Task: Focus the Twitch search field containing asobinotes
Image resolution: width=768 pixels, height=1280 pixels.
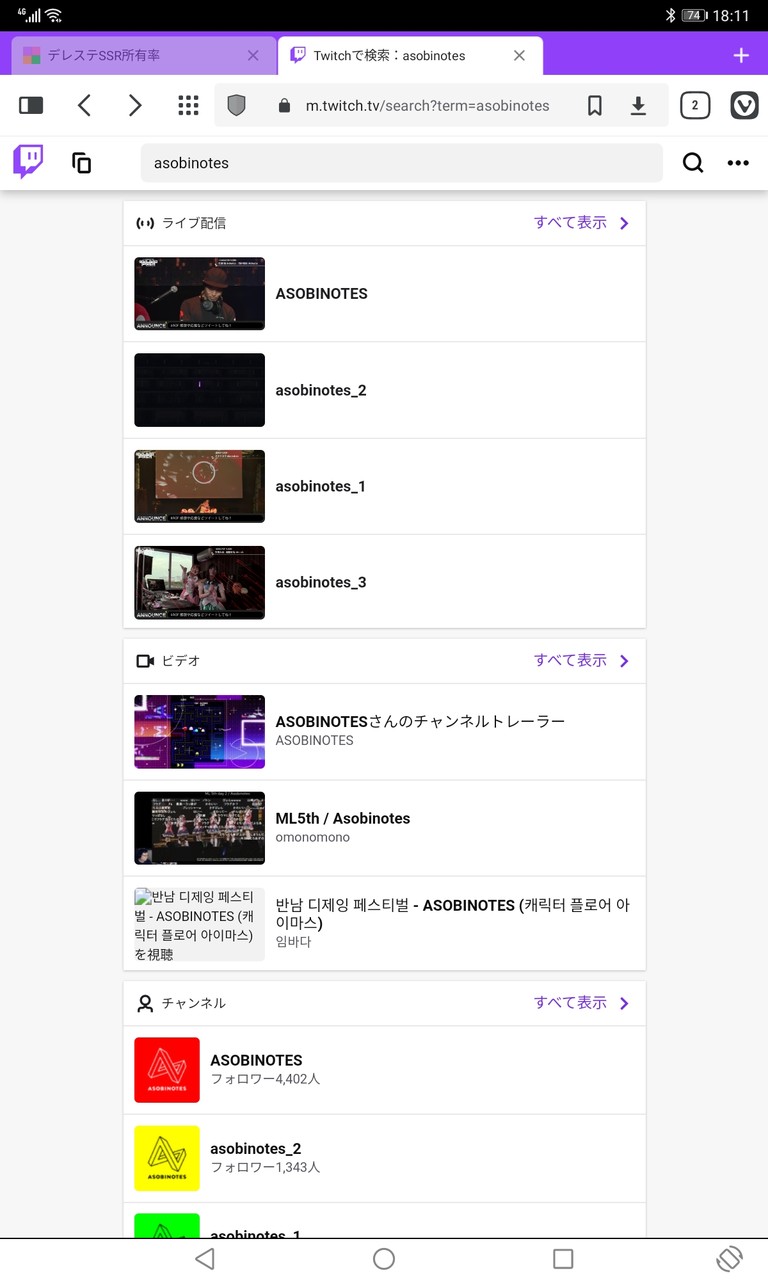Action: 402,163
